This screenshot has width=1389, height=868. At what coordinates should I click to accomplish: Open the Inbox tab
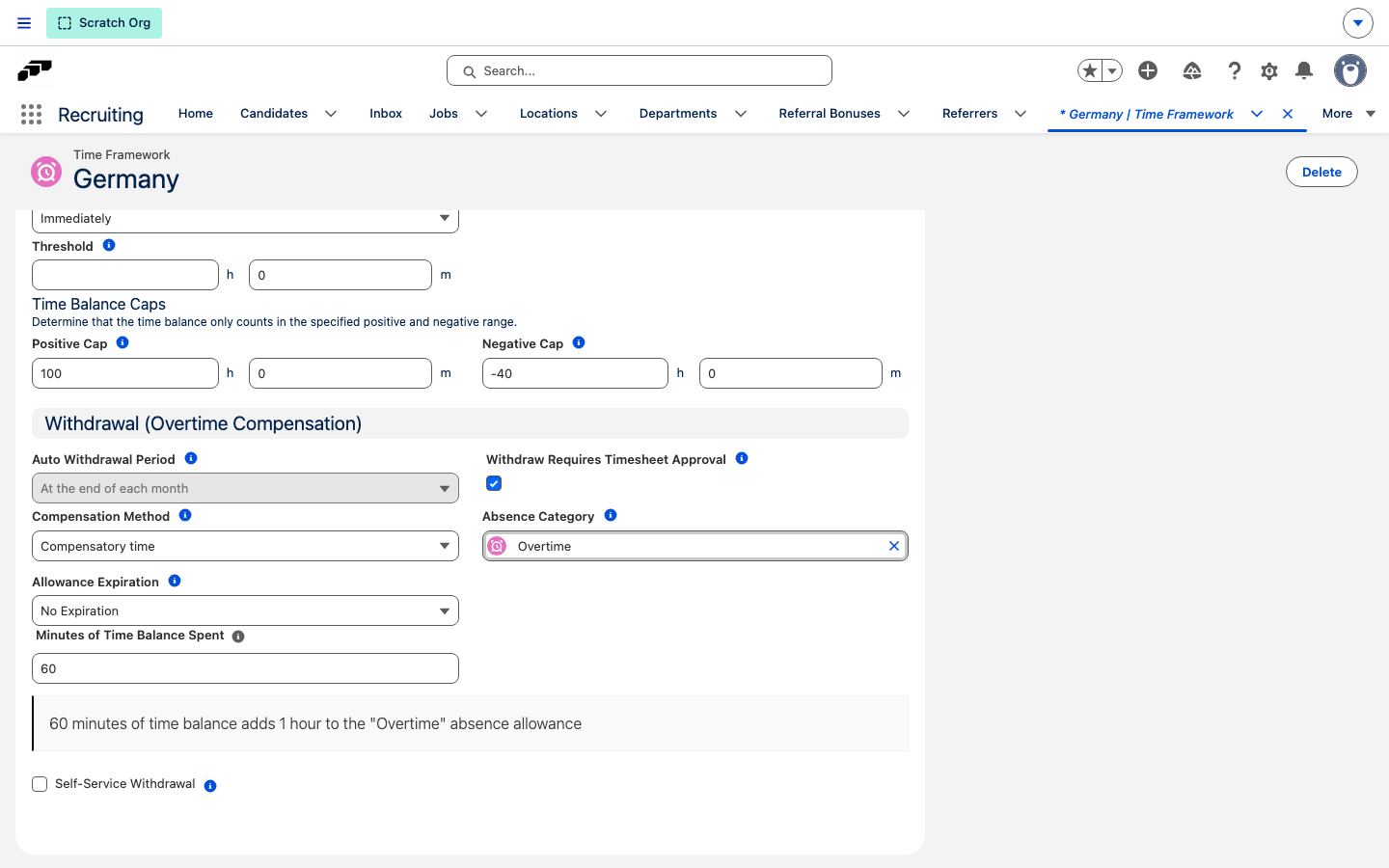(x=386, y=114)
